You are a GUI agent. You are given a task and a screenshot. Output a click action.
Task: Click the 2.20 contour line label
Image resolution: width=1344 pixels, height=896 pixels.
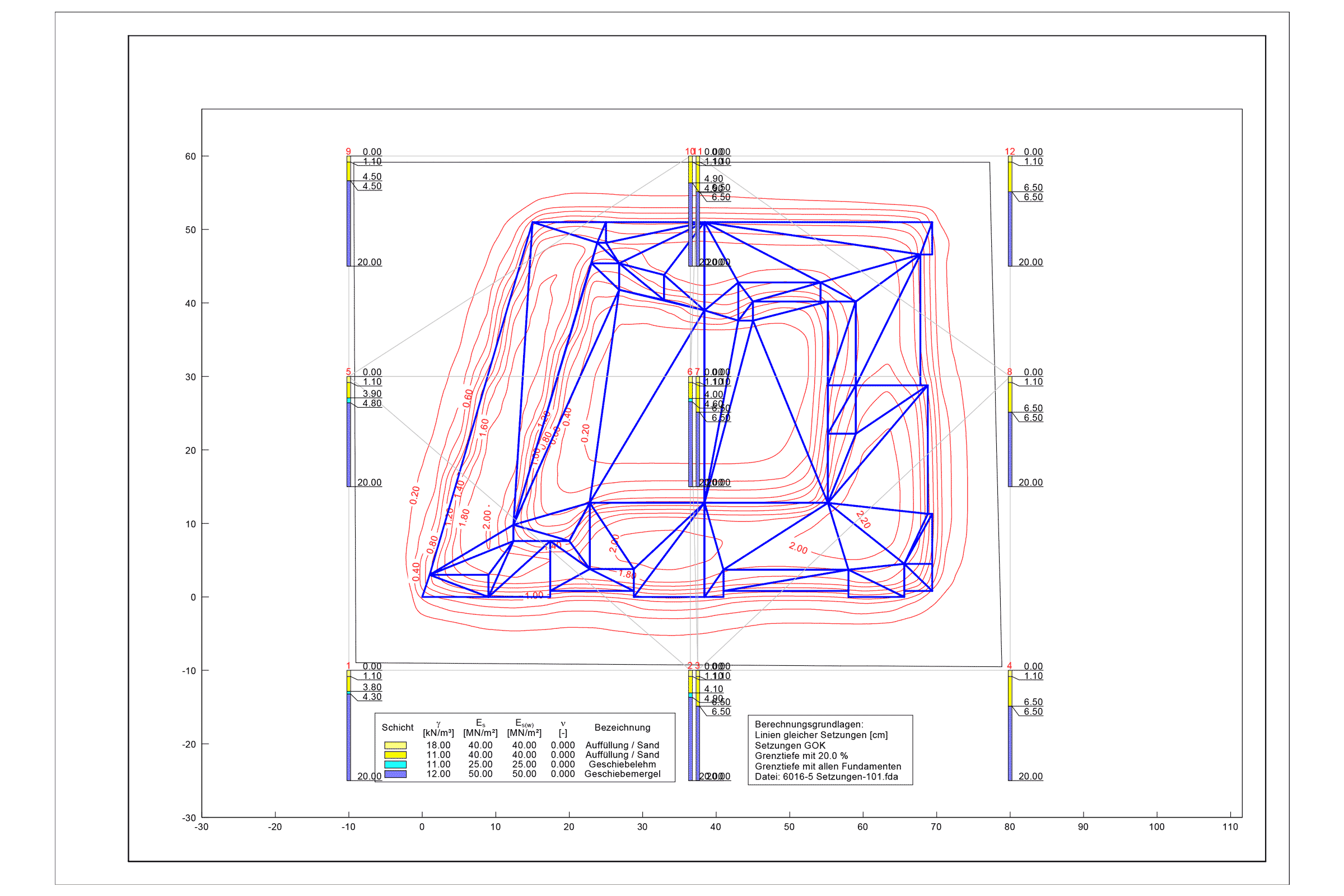(x=863, y=520)
